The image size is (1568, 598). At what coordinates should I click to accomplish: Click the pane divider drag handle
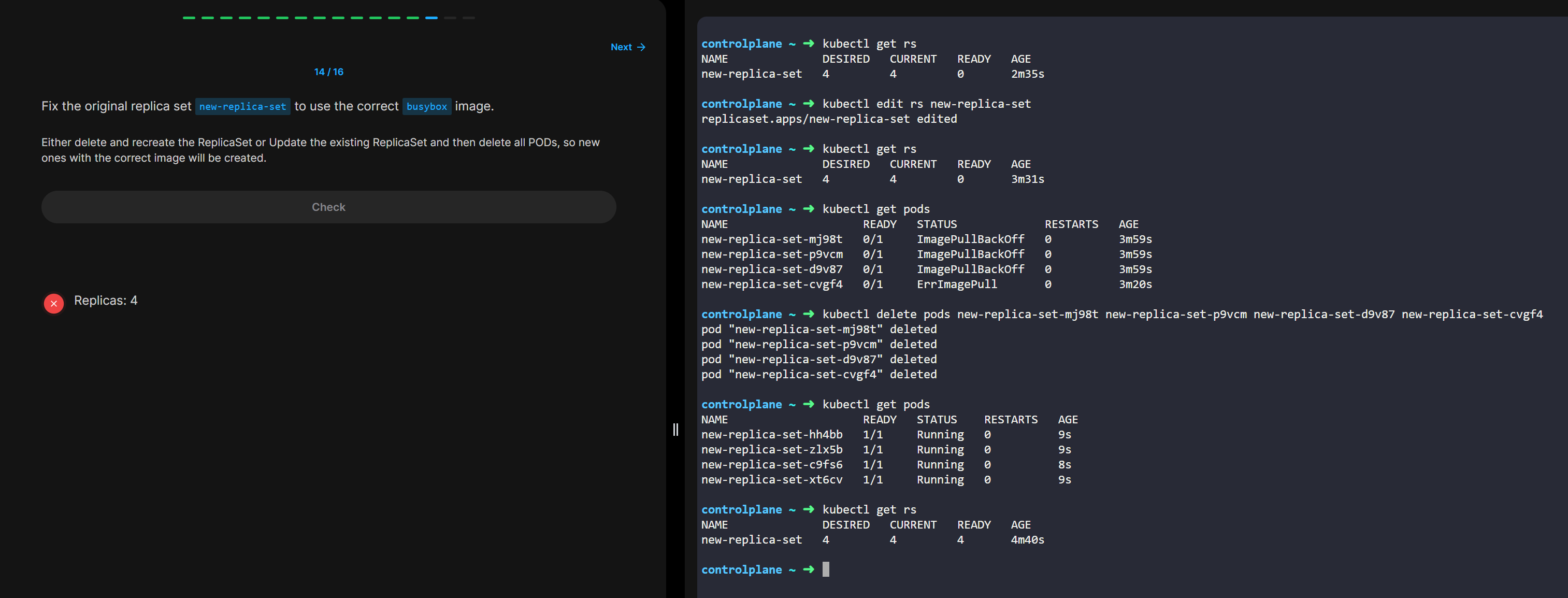[675, 430]
